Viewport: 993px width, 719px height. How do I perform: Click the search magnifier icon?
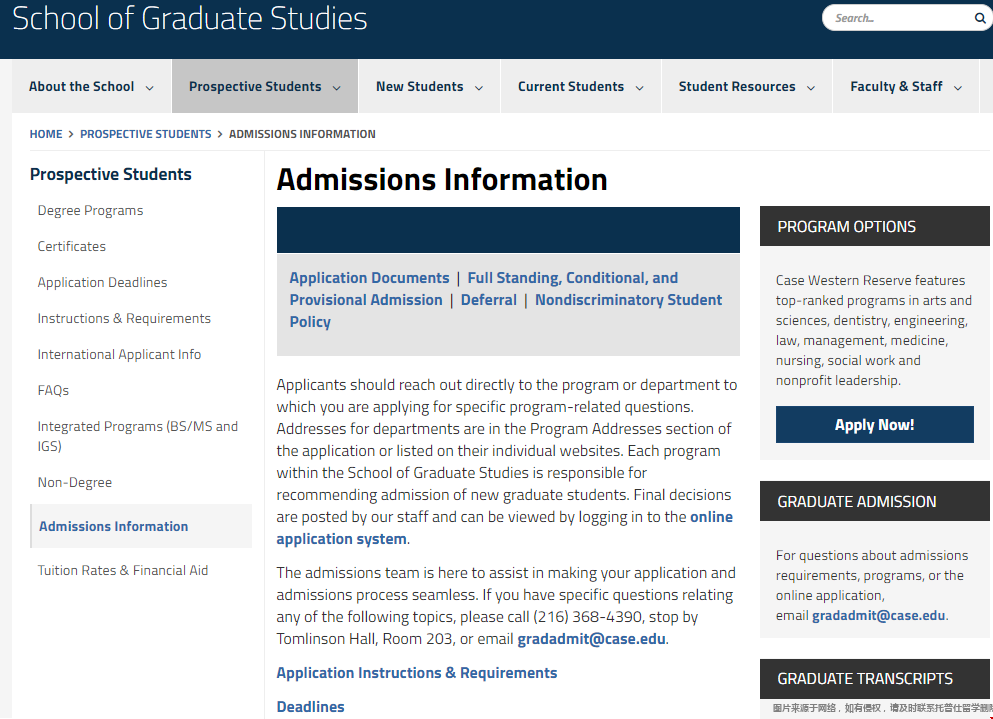click(x=980, y=18)
